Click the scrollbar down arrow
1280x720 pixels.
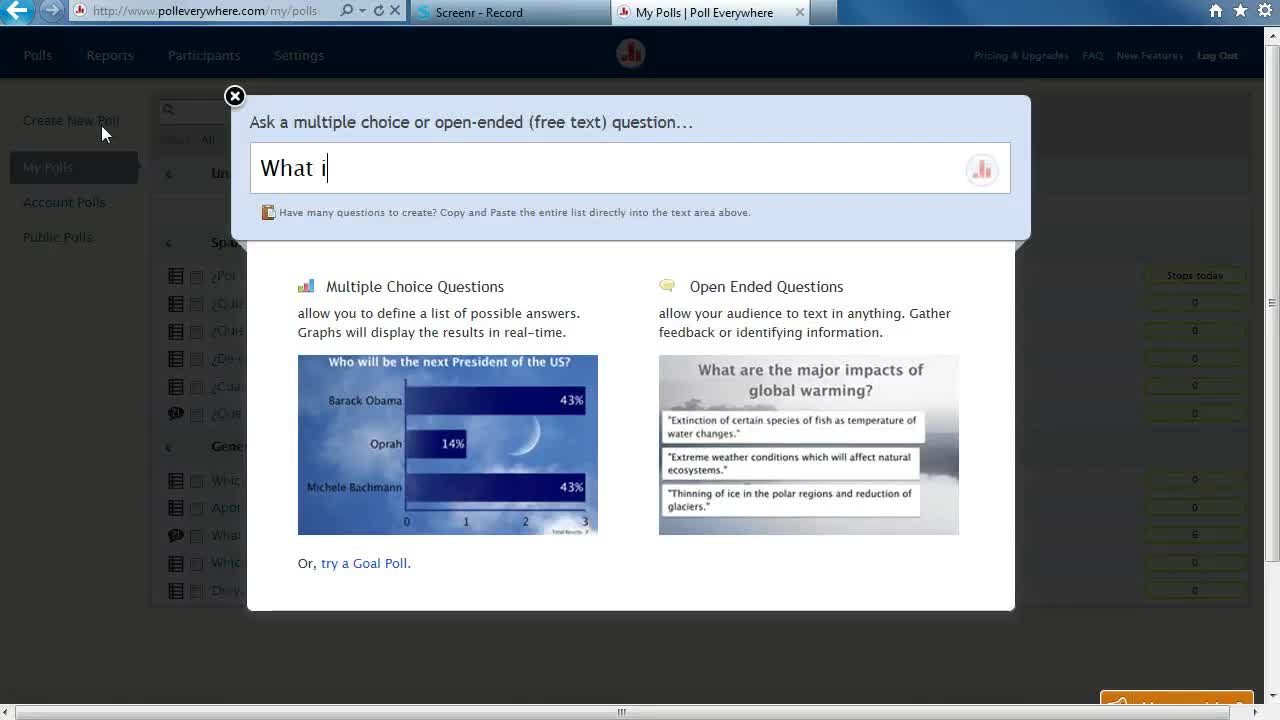1272,695
